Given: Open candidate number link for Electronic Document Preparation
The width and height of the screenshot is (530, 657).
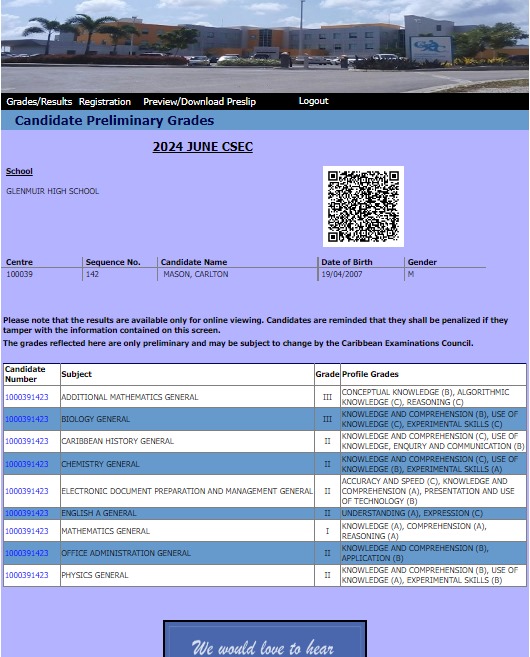Looking at the screenshot, I should pos(27,491).
